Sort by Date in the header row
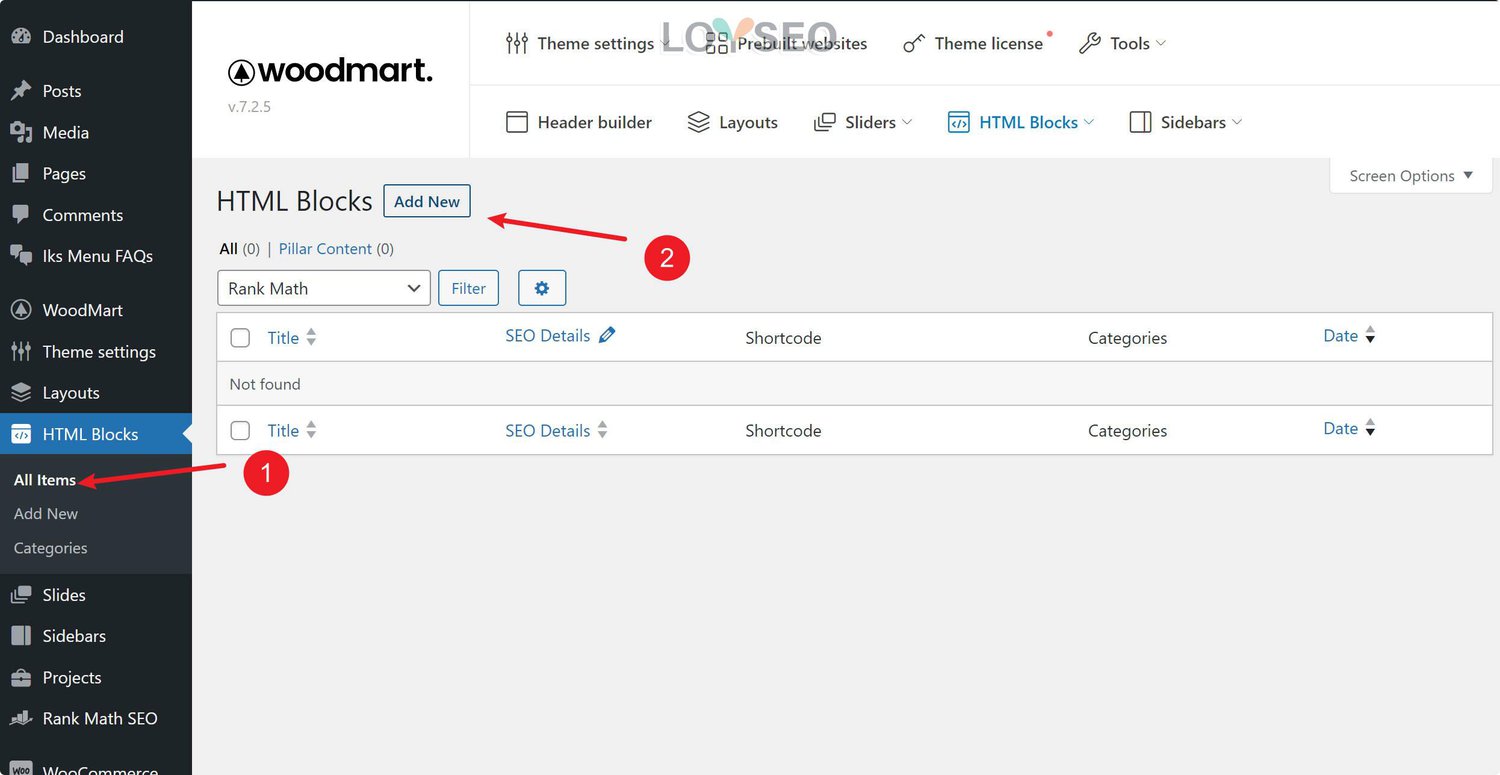 pos(1349,336)
